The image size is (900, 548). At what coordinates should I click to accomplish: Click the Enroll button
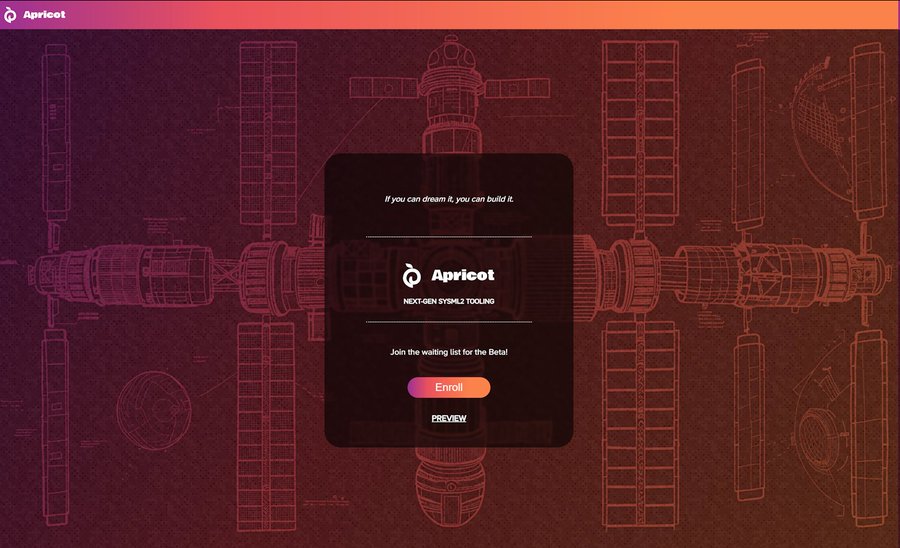449,387
